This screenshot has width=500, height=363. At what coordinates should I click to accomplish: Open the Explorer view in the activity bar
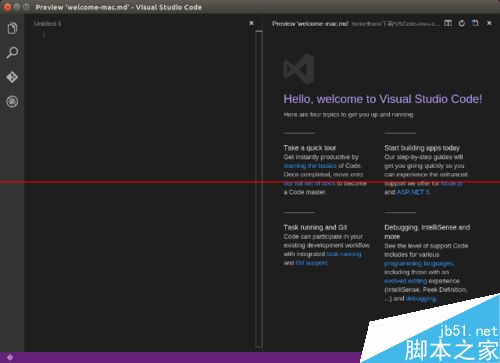point(12,28)
